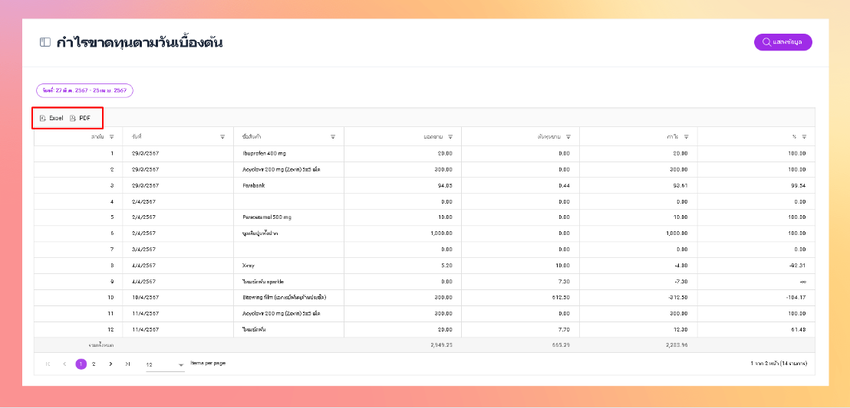Image resolution: width=850 pixels, height=408 pixels.
Task: Jump to the last page of results
Action: tap(127, 364)
